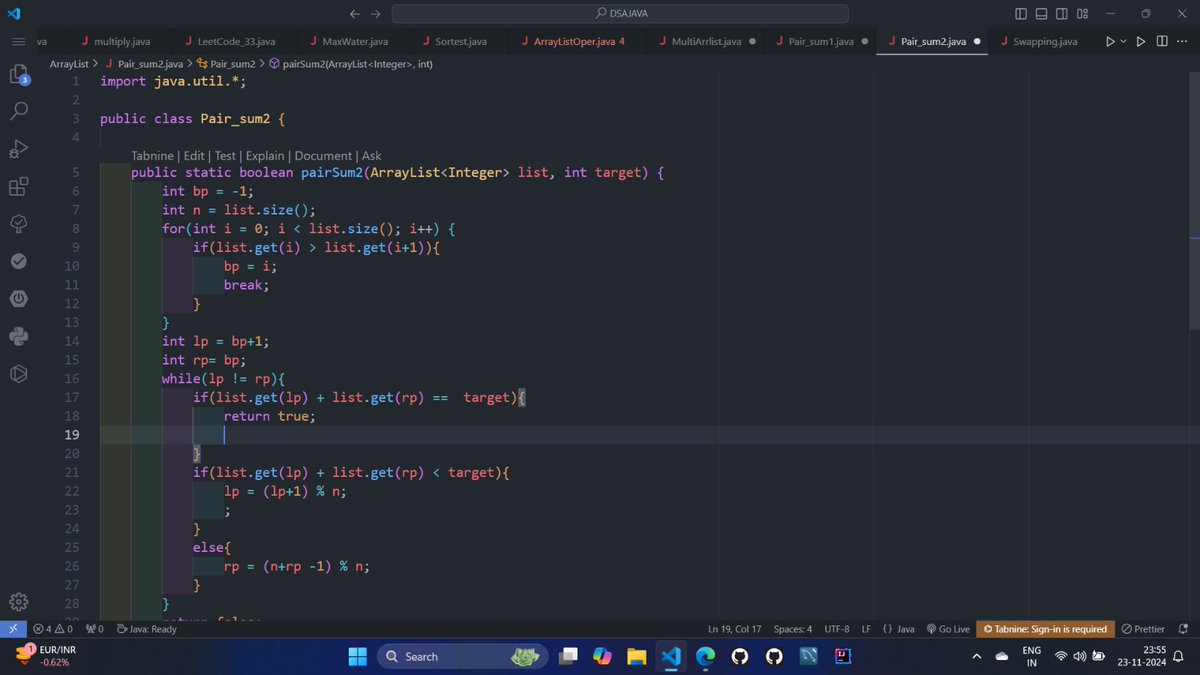Open the Explorer view in activity bar
The height and width of the screenshot is (675, 1200).
click(x=18, y=74)
